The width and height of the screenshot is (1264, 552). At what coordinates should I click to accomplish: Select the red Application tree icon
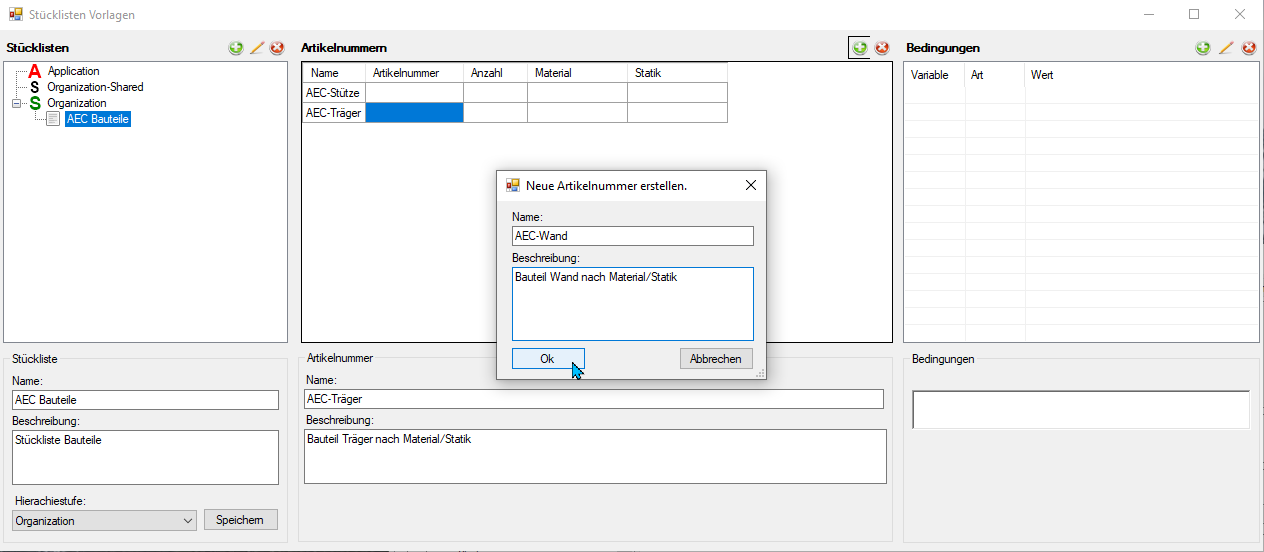tap(35, 71)
